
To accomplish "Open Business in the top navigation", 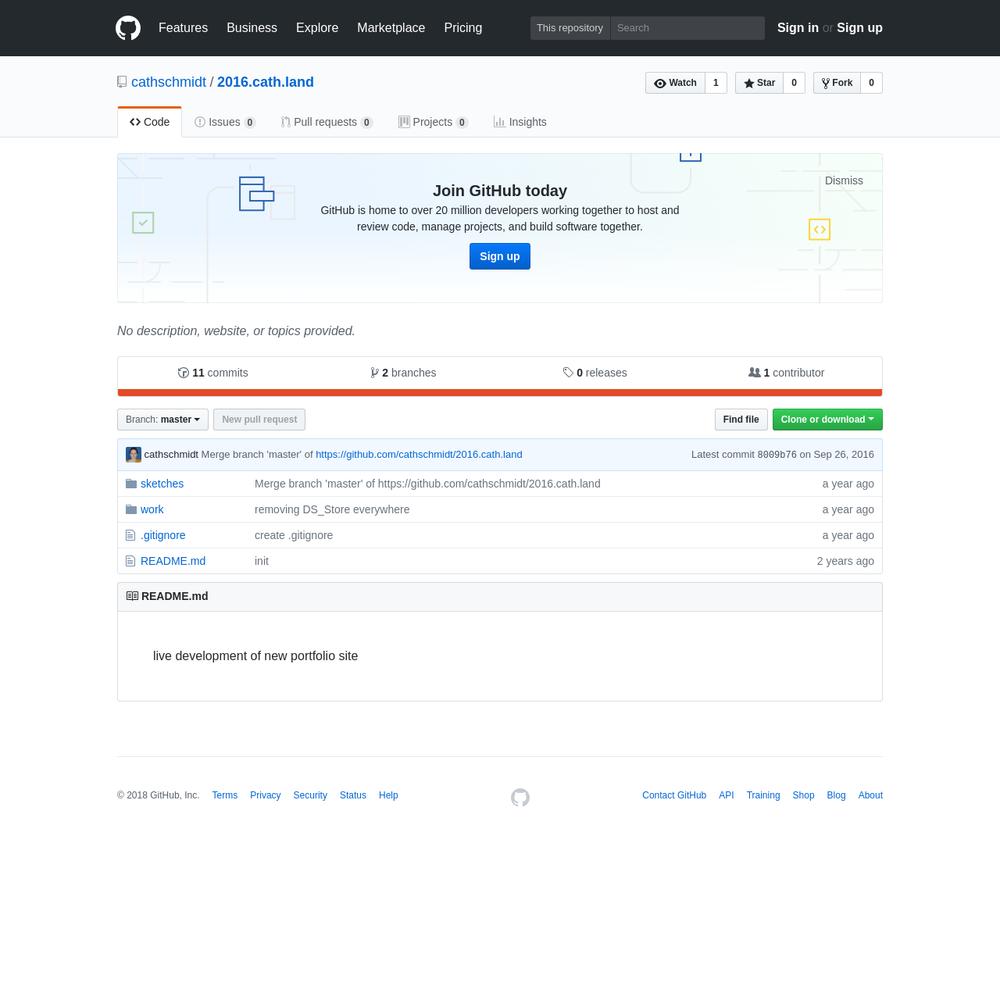I will (x=252, y=28).
